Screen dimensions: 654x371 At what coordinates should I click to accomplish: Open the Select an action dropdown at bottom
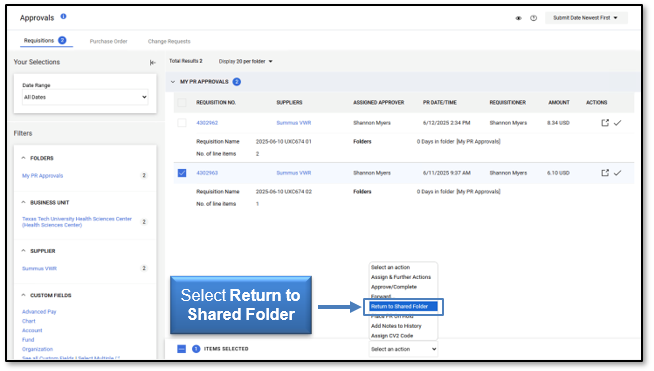click(x=403, y=349)
